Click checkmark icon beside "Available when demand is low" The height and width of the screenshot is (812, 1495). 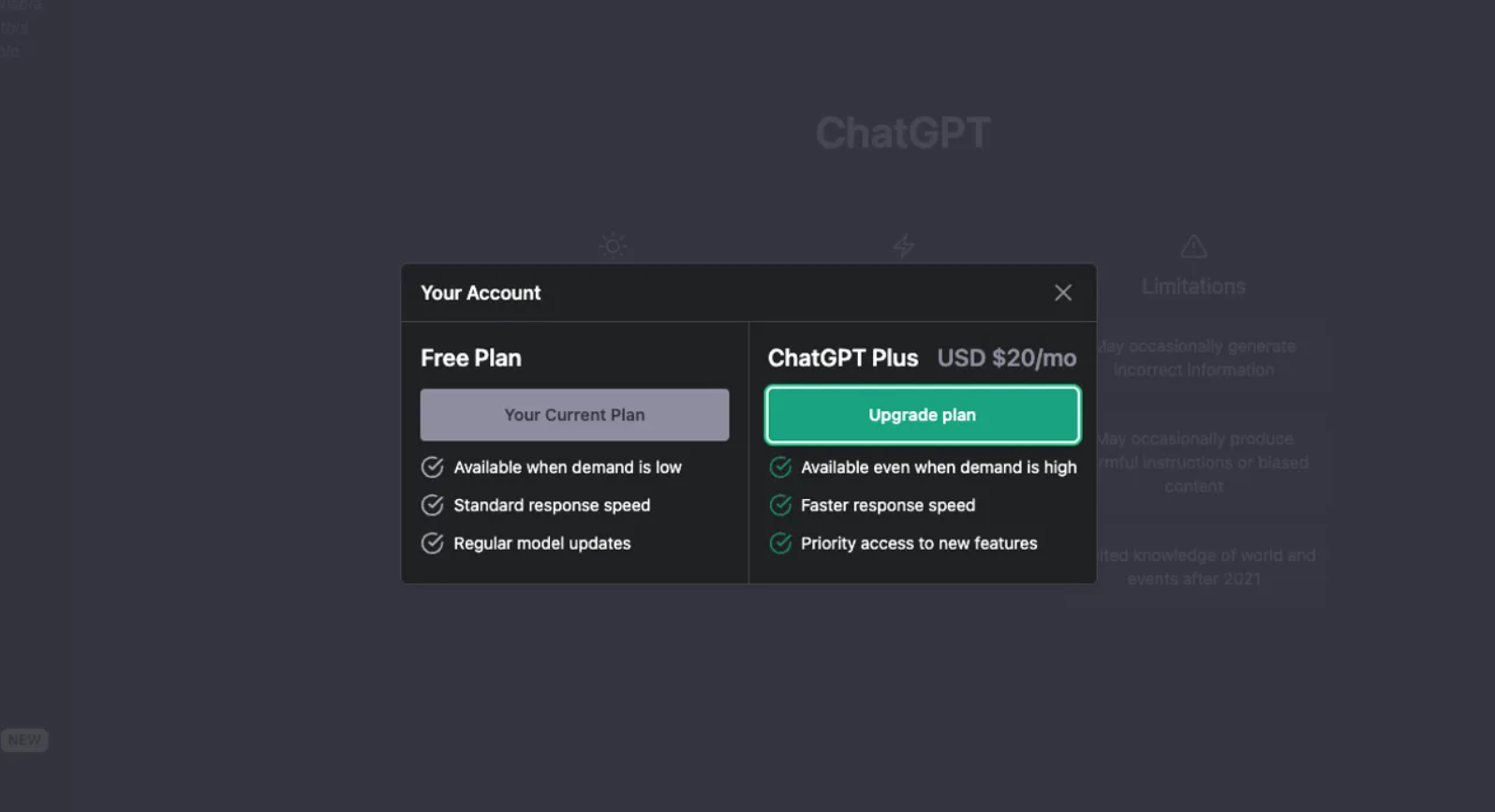[x=432, y=467]
